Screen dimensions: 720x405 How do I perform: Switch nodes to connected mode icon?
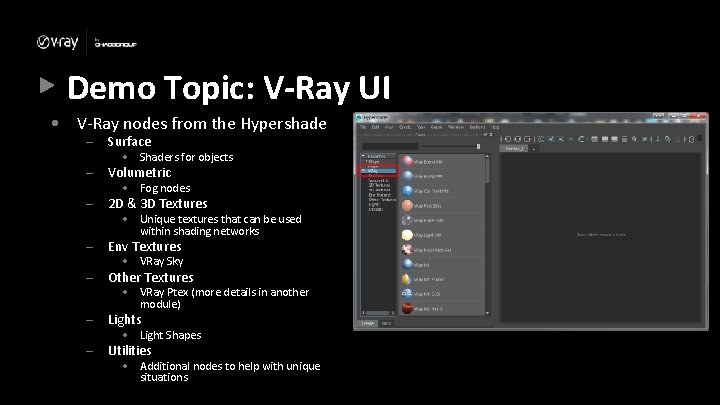[x=605, y=139]
